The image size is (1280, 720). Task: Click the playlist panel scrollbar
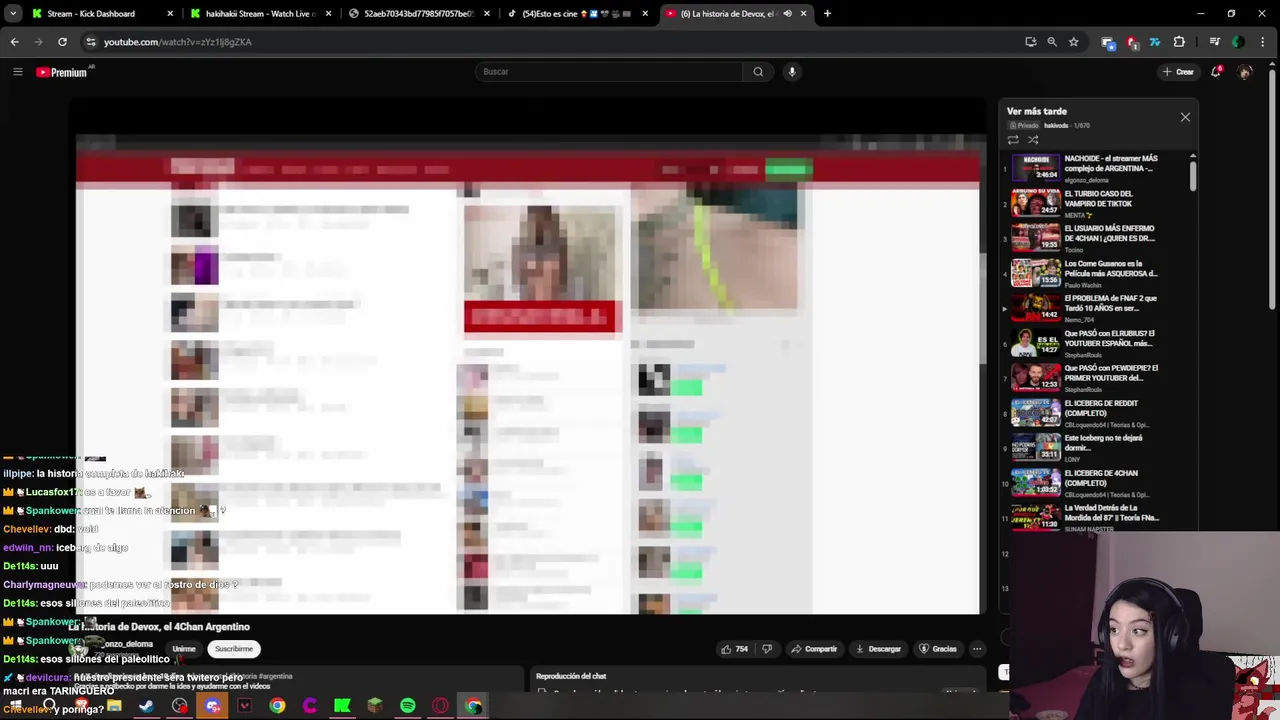point(1192,174)
